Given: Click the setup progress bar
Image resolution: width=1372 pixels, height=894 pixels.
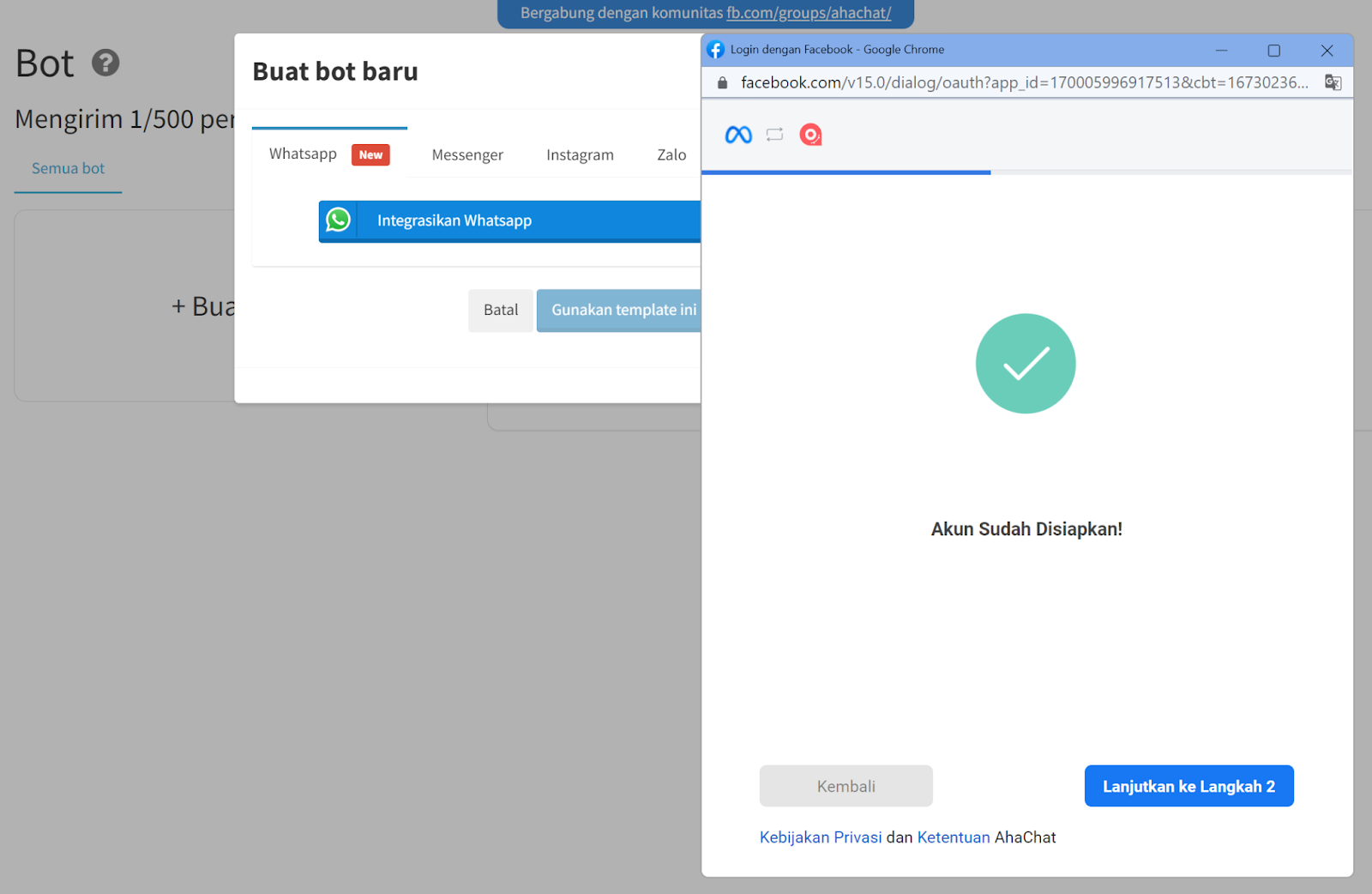Looking at the screenshot, I should click(x=1027, y=172).
